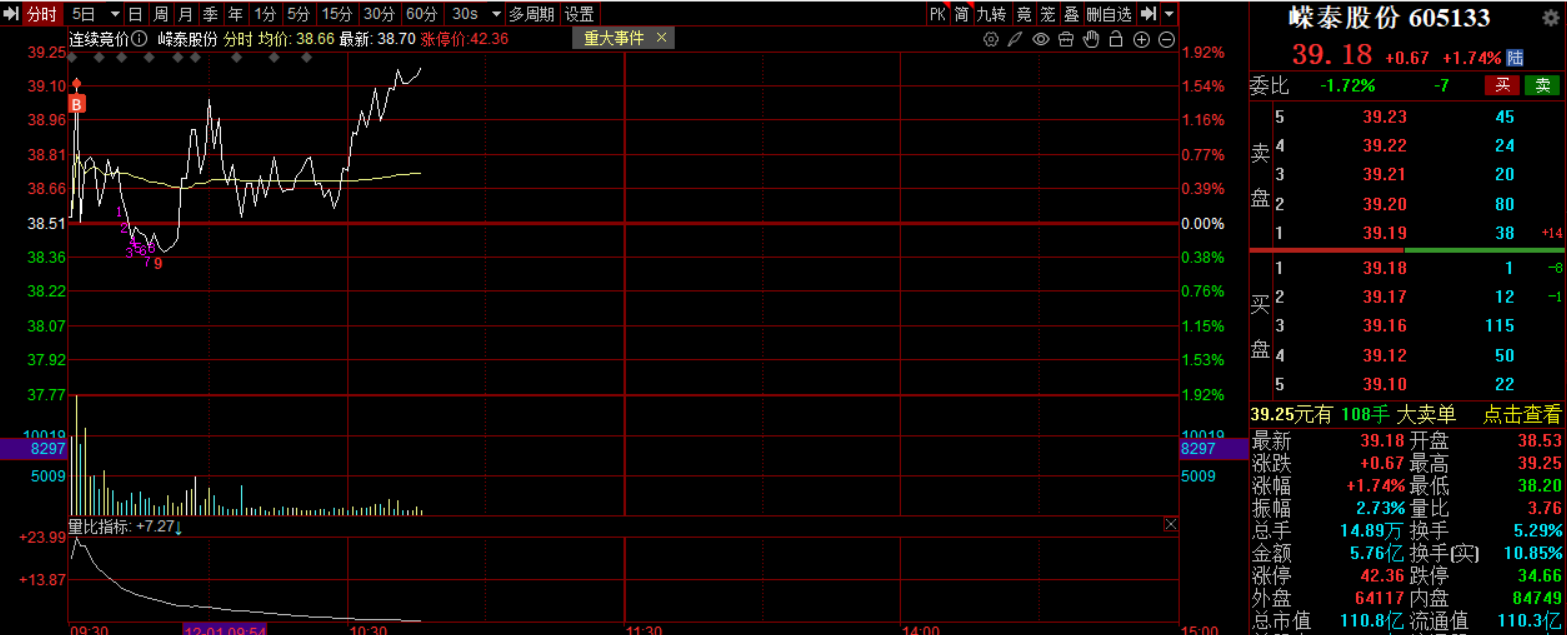Image resolution: width=1567 pixels, height=635 pixels.
Task: Expand the dropdown next to 5日
Action: point(114,14)
